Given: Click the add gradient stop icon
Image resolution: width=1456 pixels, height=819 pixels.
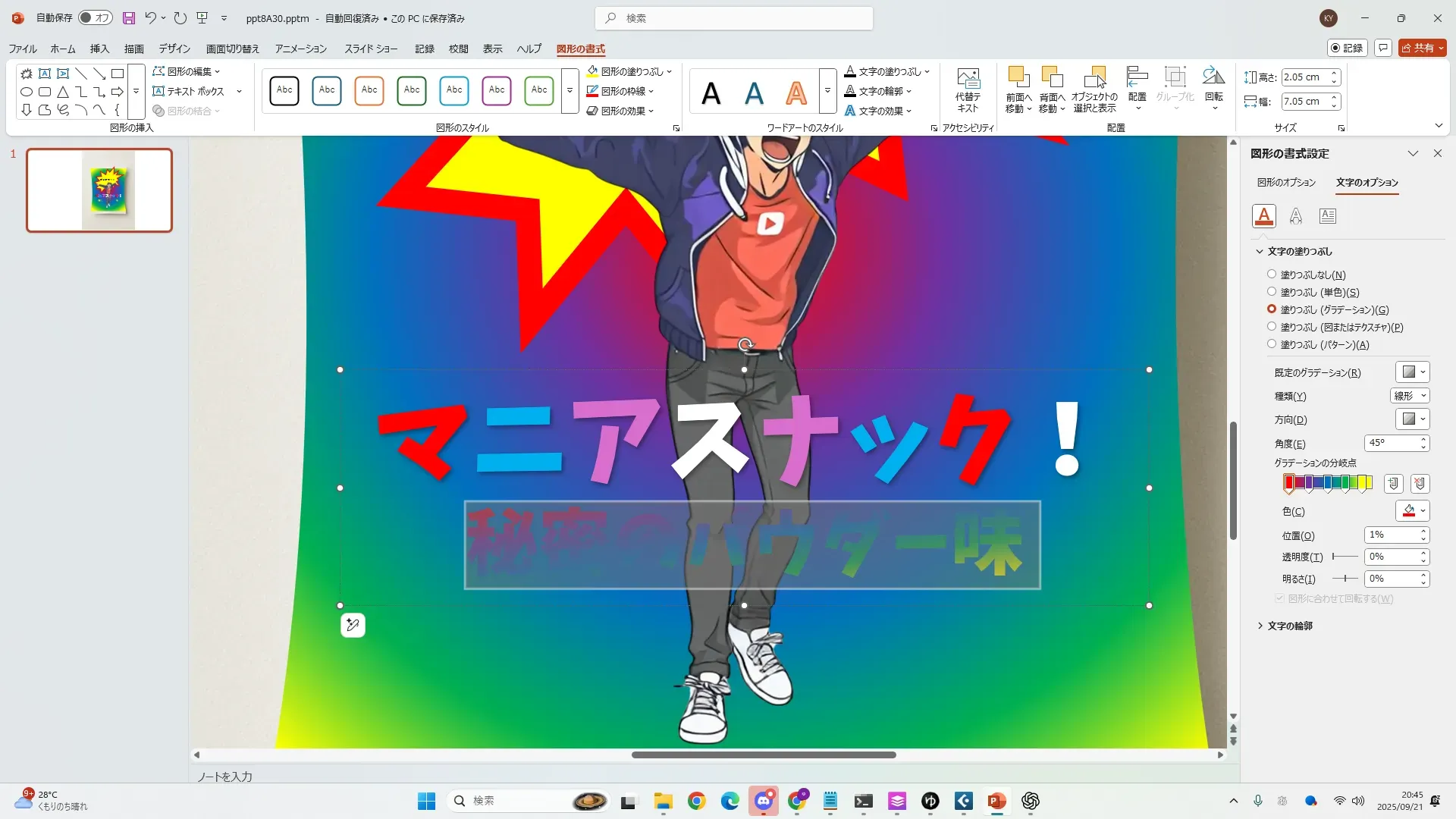Looking at the screenshot, I should [x=1393, y=483].
